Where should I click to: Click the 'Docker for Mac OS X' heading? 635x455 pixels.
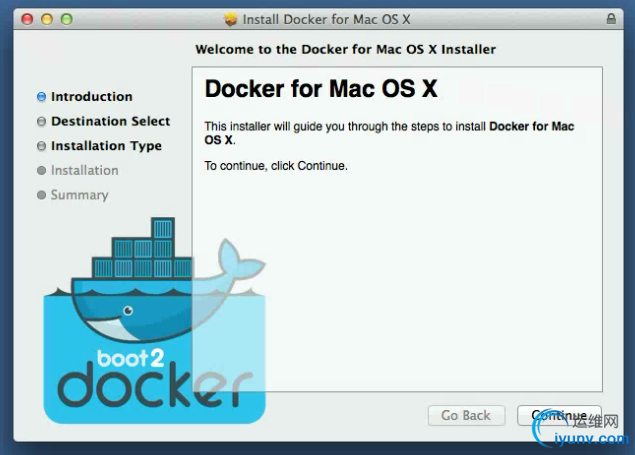coord(321,89)
